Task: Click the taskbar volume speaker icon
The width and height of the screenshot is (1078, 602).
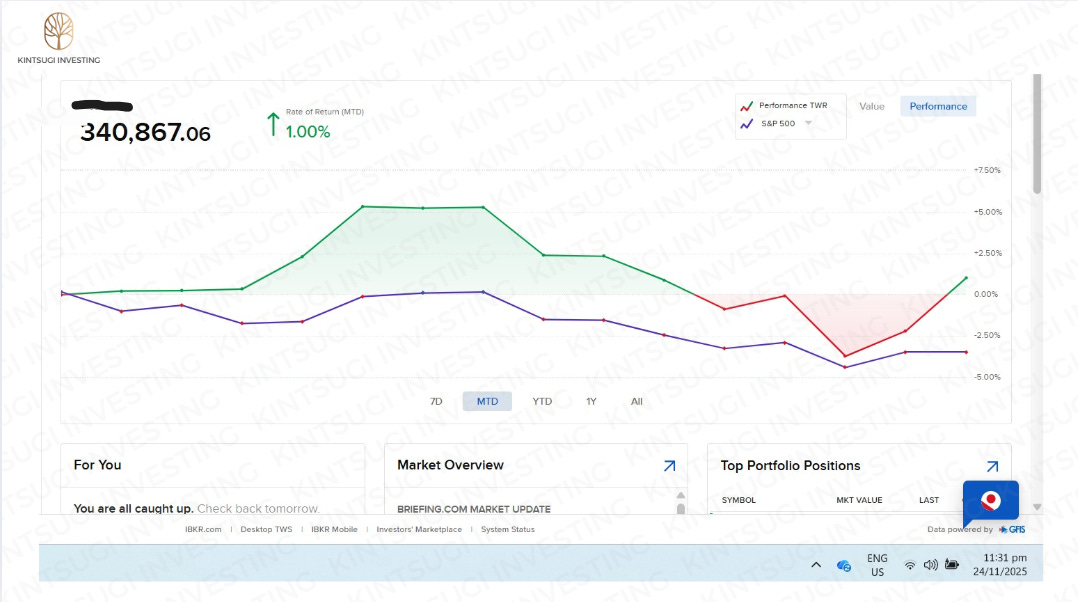Action: (x=930, y=565)
